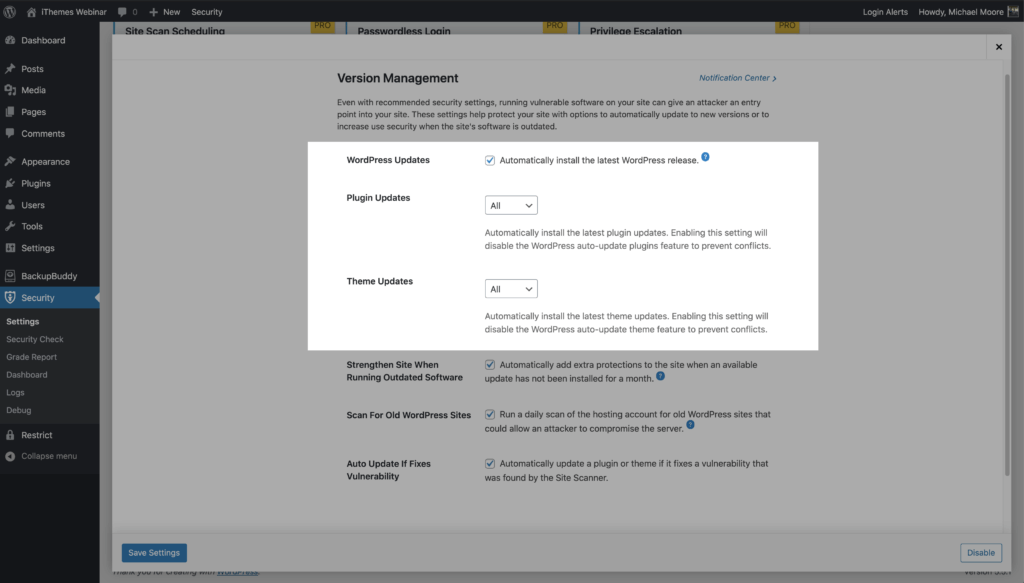
Task: Click the Posts pin icon
Action: coord(10,69)
